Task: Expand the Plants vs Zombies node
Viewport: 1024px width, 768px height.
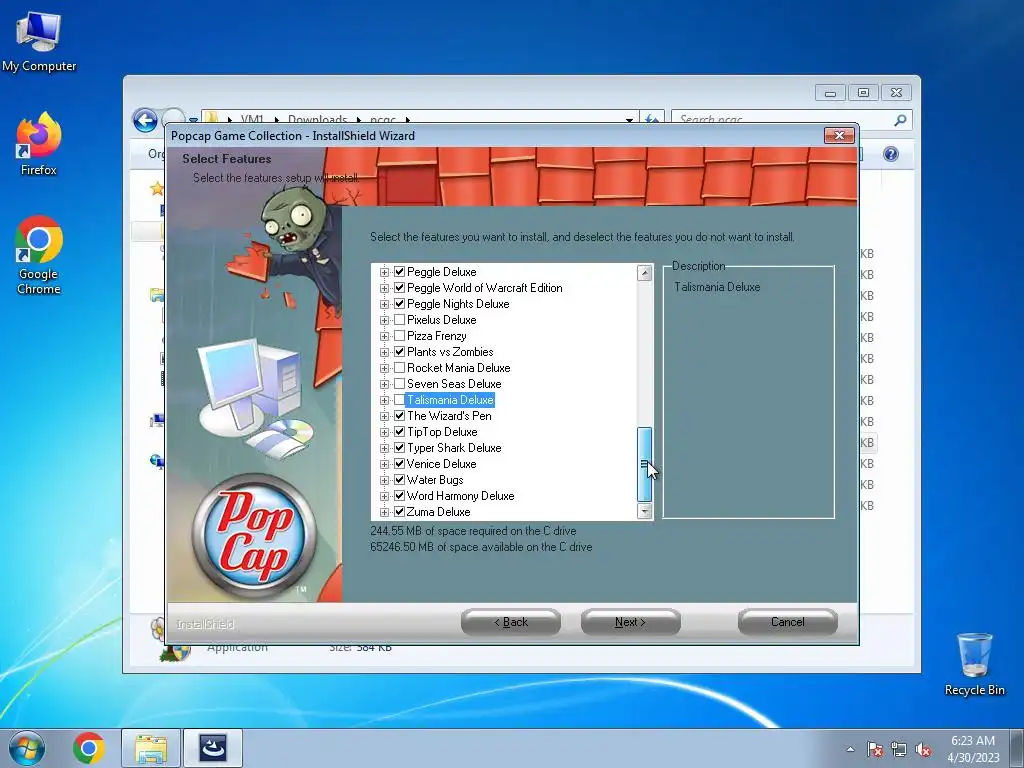Action: pos(384,352)
